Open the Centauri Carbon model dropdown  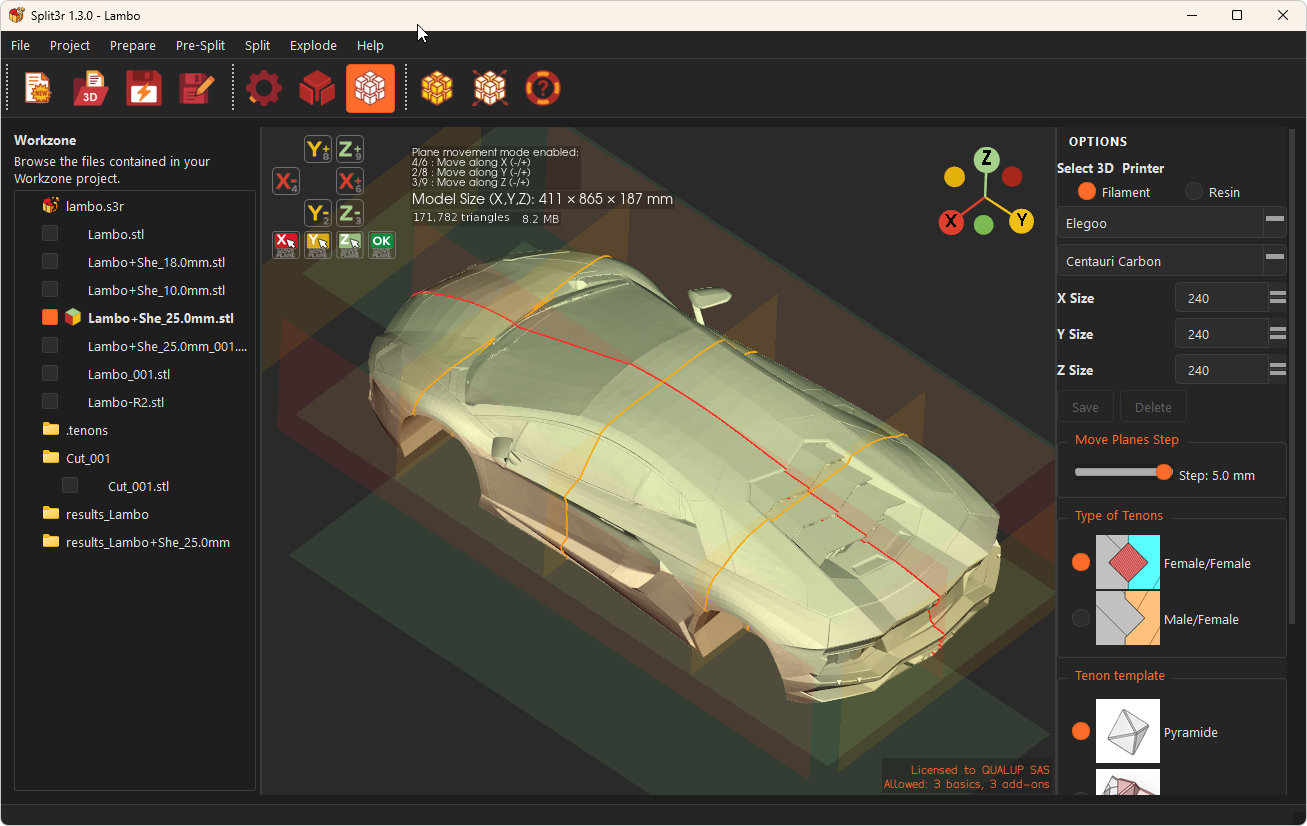pyautogui.click(x=1171, y=261)
